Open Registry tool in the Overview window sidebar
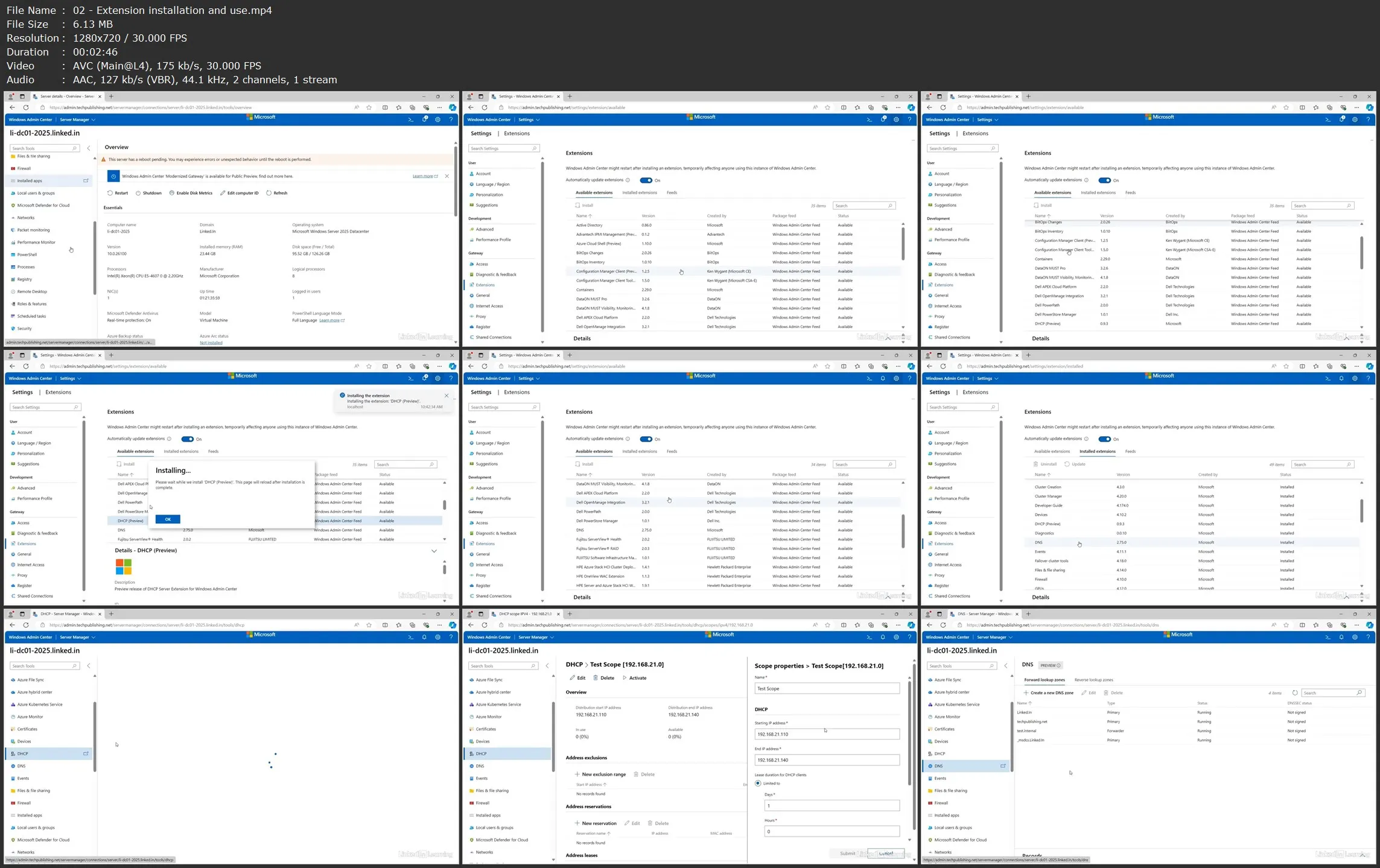The height and width of the screenshot is (868, 1380). click(24, 279)
